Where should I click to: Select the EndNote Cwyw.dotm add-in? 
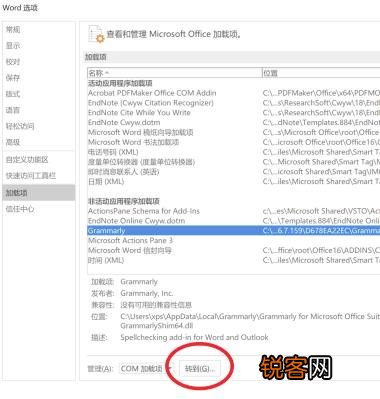click(x=234, y=122)
